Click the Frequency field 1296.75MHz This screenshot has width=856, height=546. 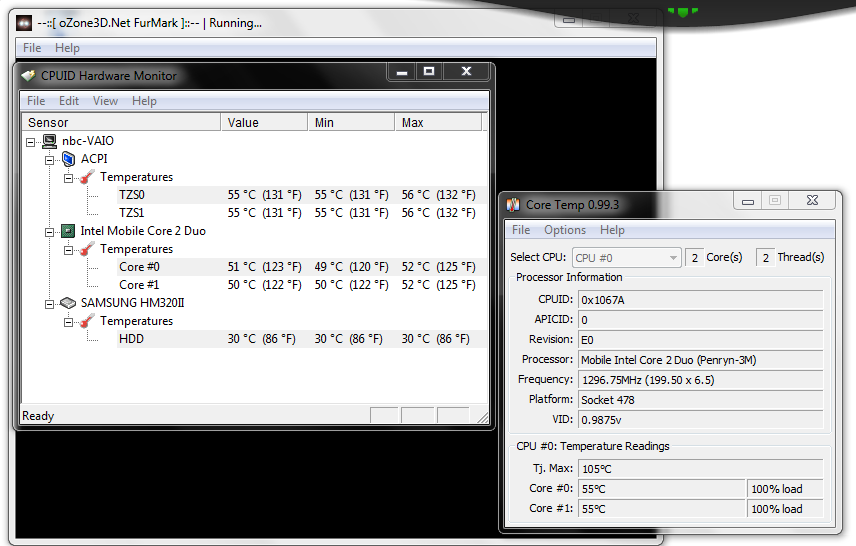(700, 380)
